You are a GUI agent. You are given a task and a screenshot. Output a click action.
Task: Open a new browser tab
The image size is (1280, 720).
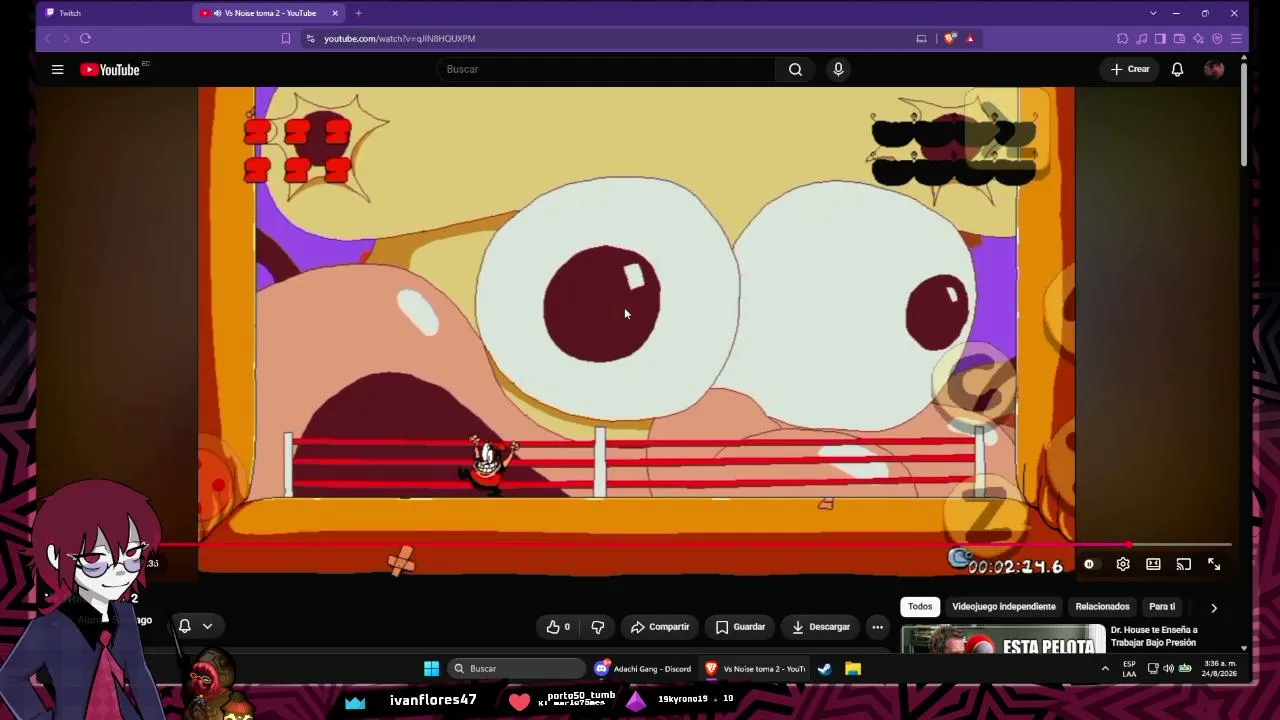pyautogui.click(x=358, y=13)
